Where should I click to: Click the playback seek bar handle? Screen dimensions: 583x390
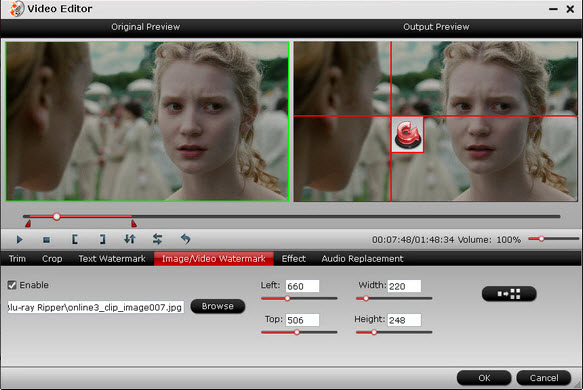[57, 216]
